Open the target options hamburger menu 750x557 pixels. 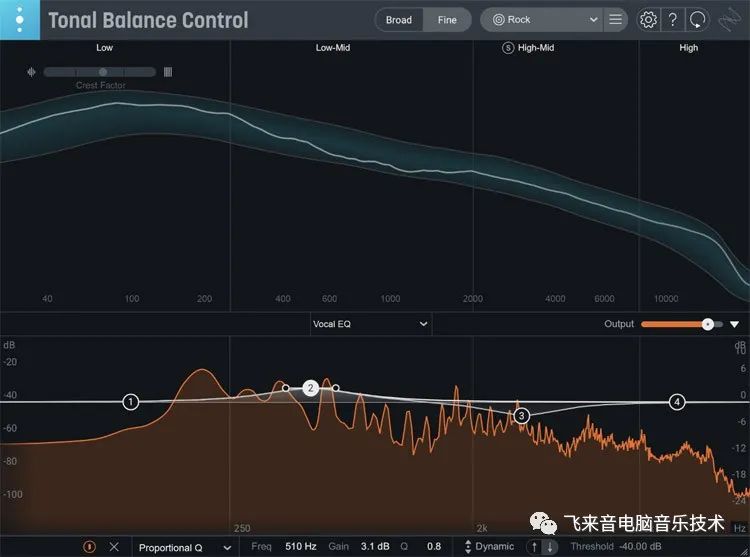click(616, 20)
